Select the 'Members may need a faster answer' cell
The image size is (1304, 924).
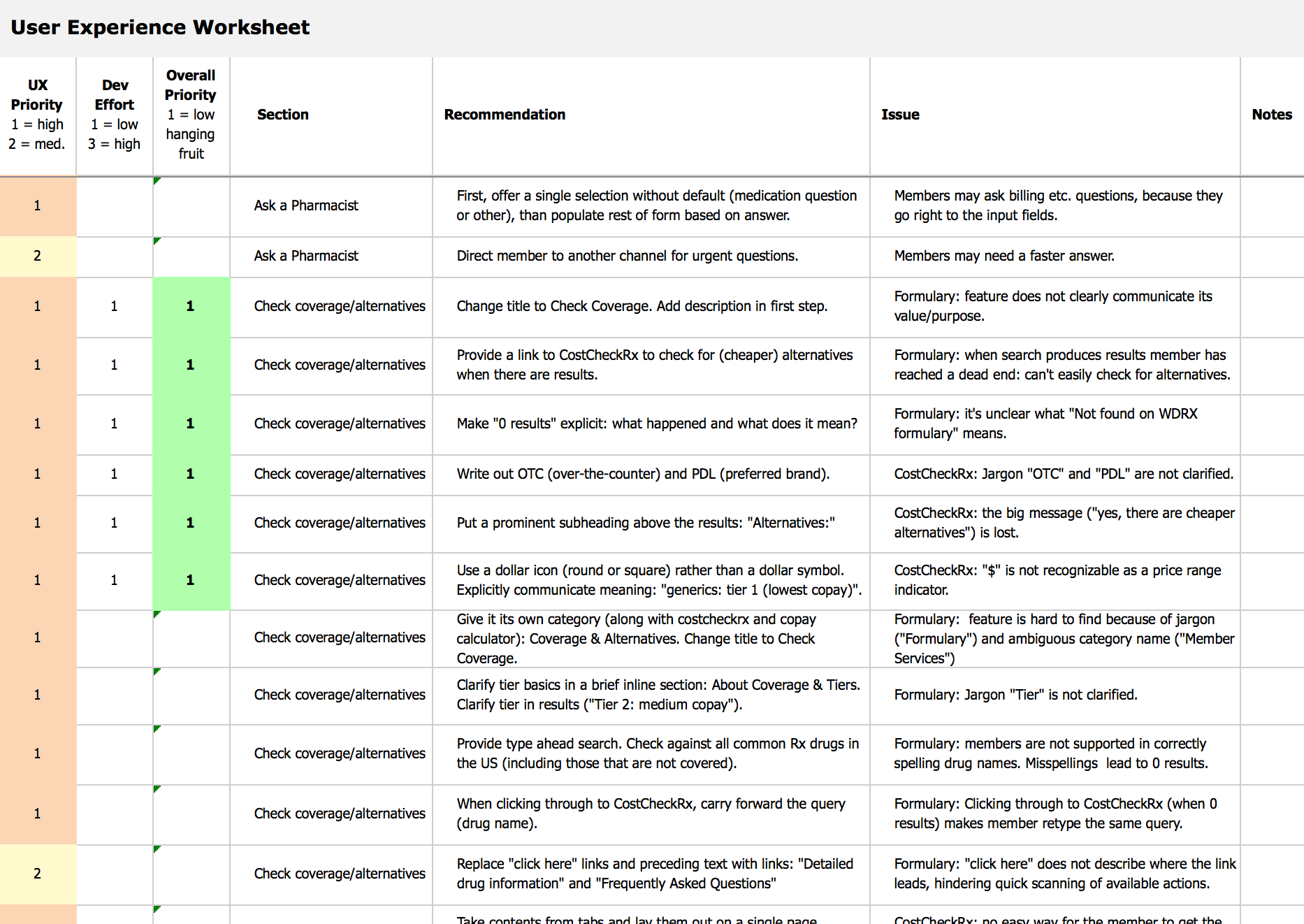pos(1004,257)
